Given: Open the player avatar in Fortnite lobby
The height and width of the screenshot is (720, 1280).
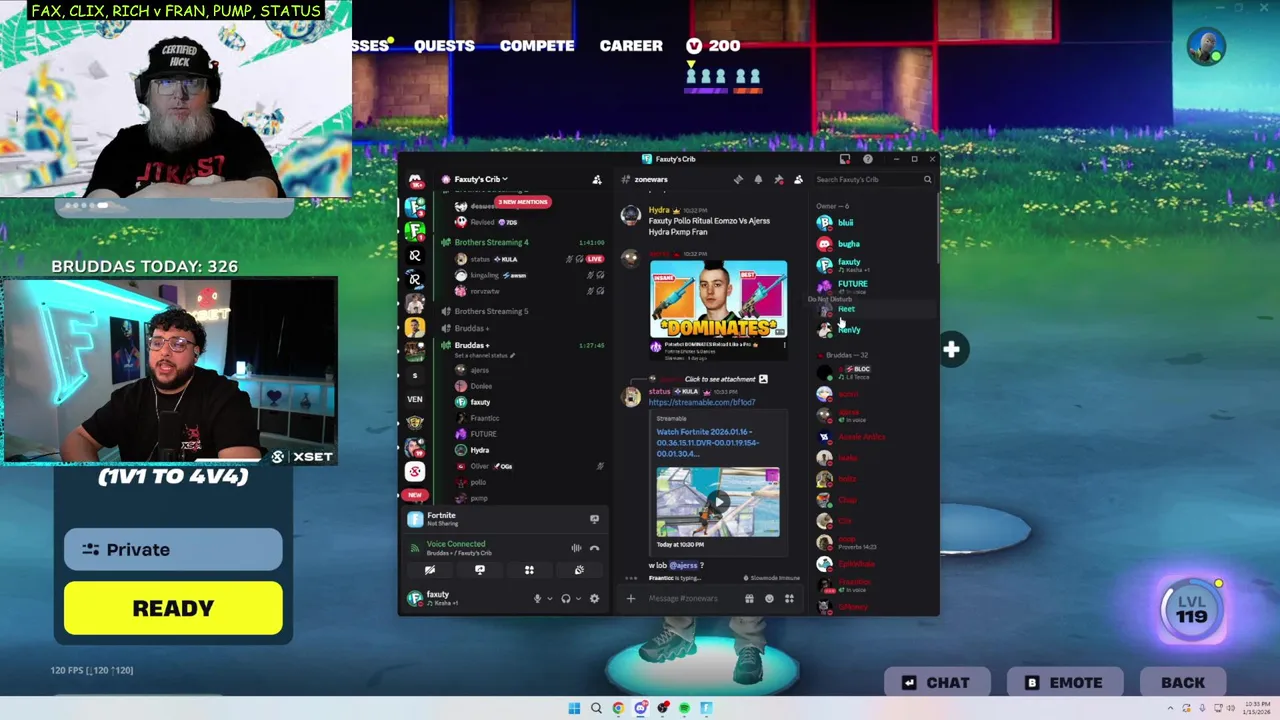Looking at the screenshot, I should pos(1206,47).
